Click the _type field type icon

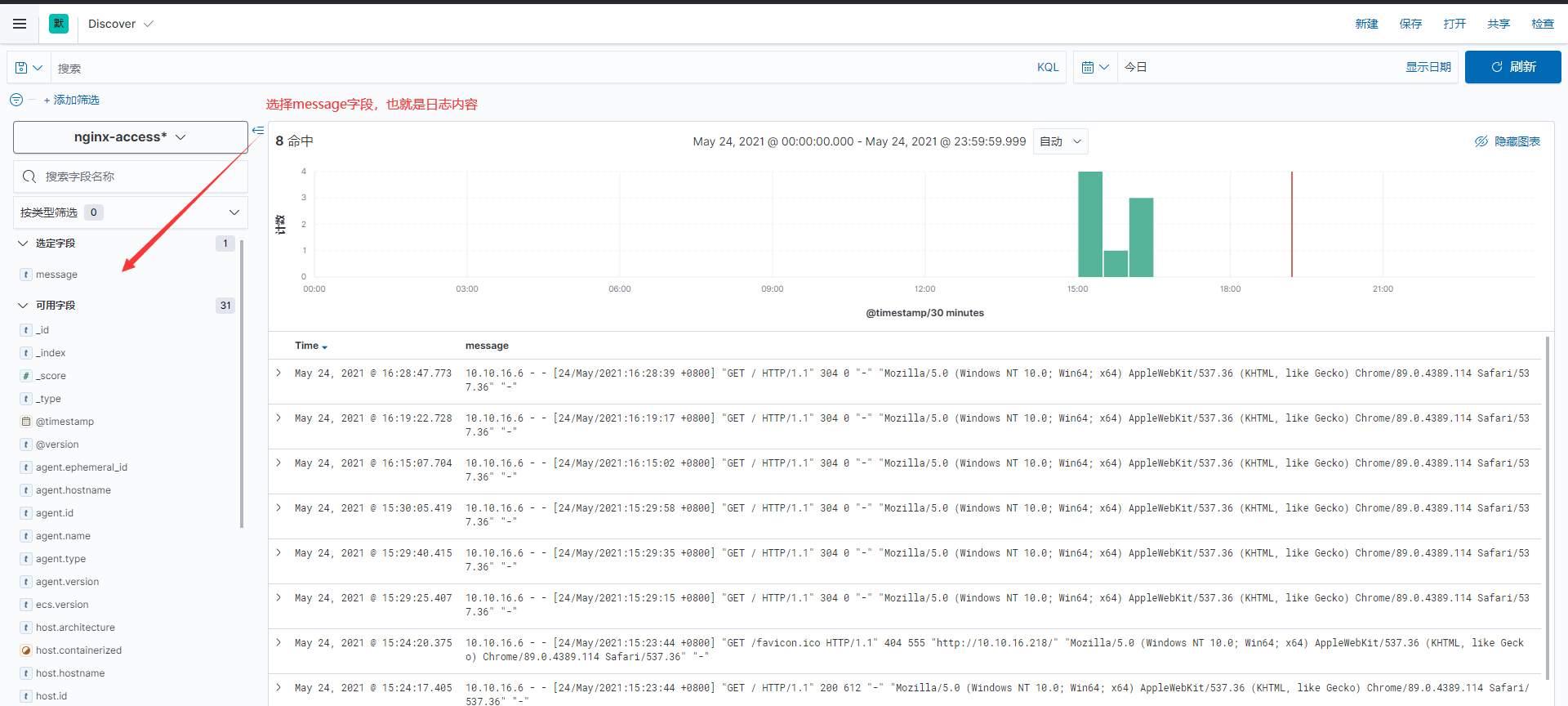[x=26, y=399]
